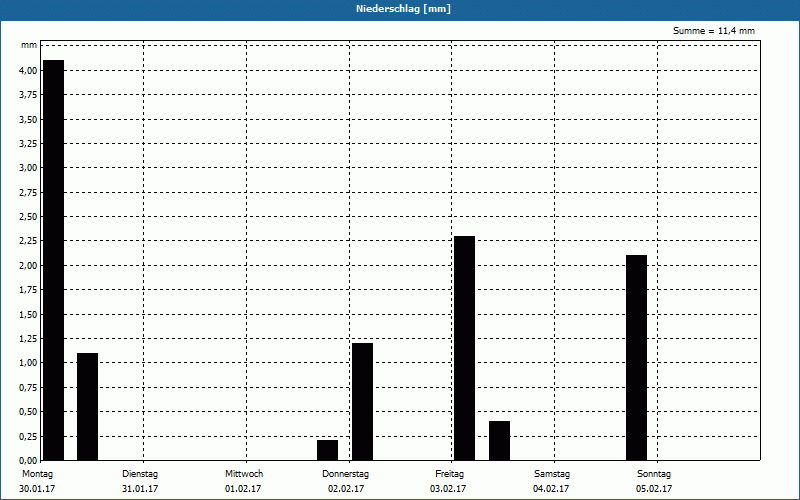Click the 0,50 y-axis value

(28, 412)
